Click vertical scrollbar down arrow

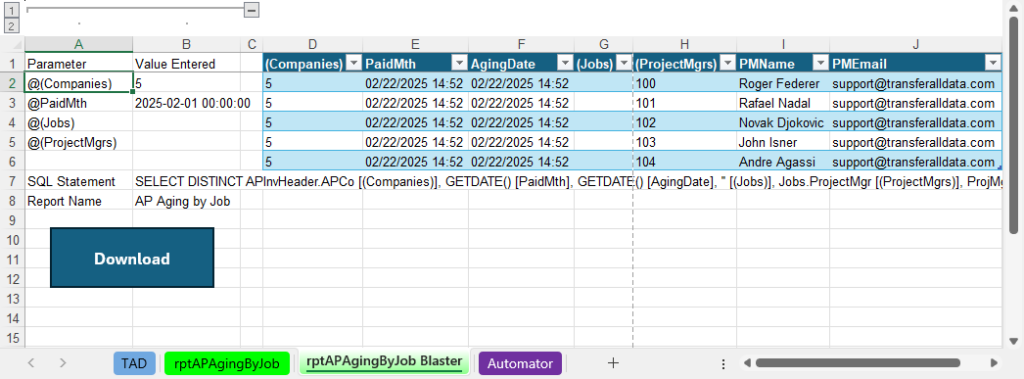tap(1014, 341)
